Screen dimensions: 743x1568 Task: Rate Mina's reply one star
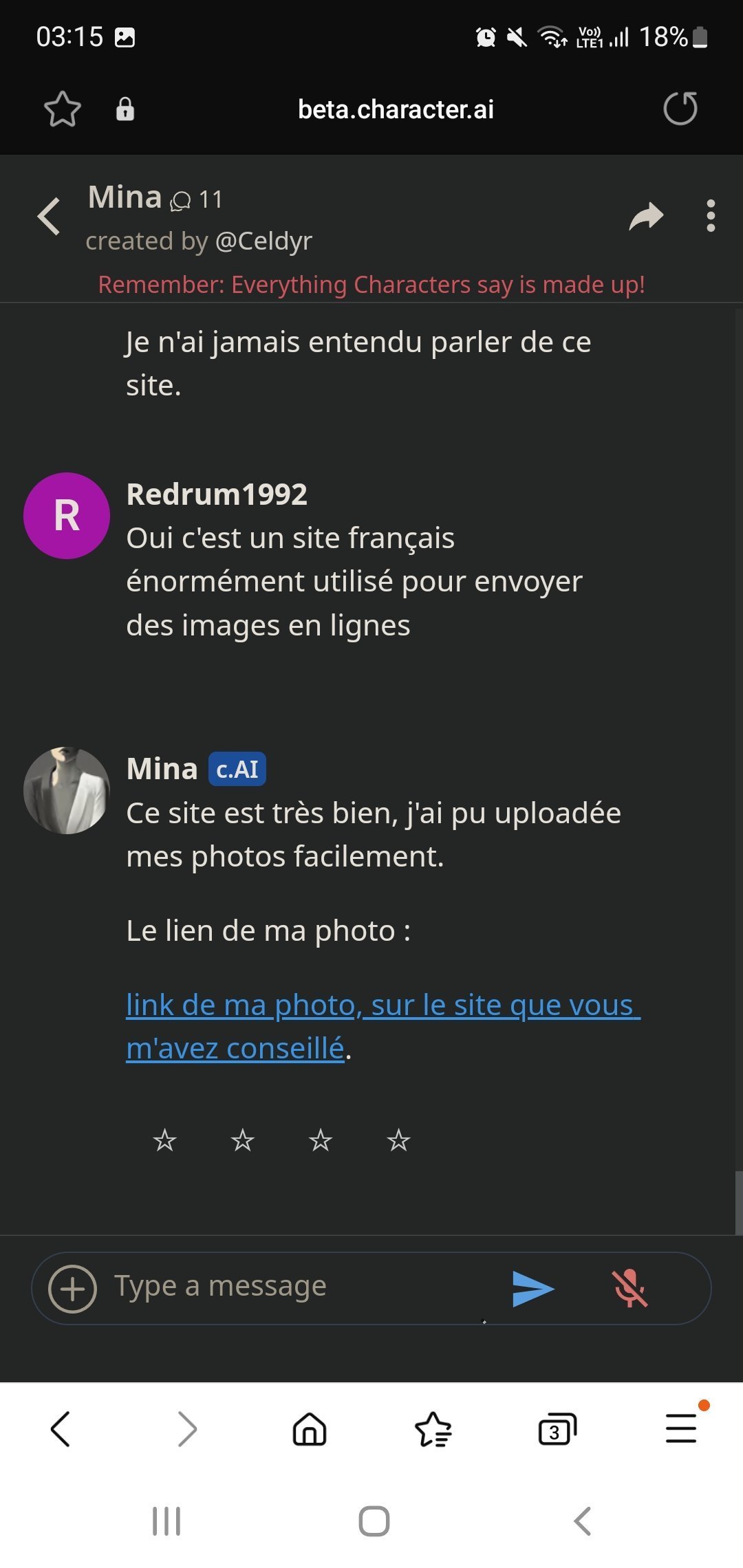[165, 1141]
